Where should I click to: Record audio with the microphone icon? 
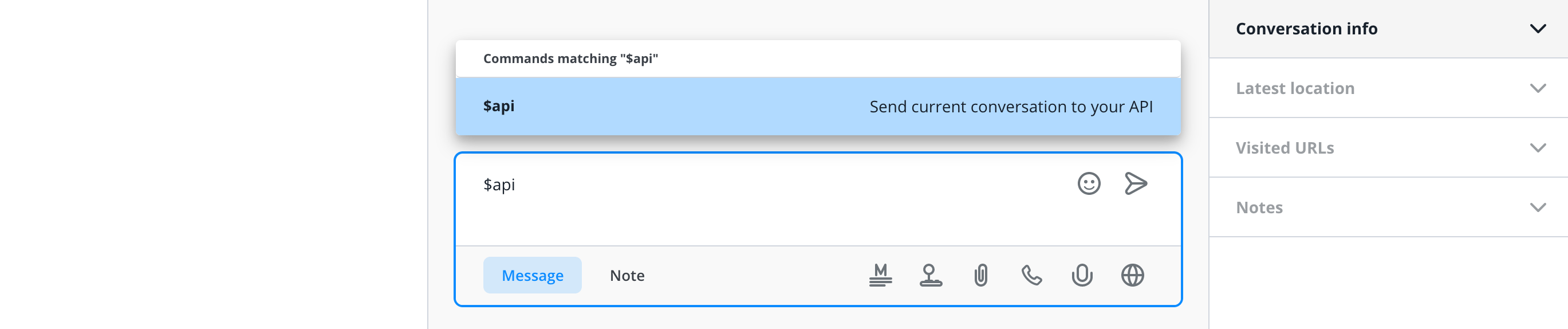pyautogui.click(x=1082, y=275)
